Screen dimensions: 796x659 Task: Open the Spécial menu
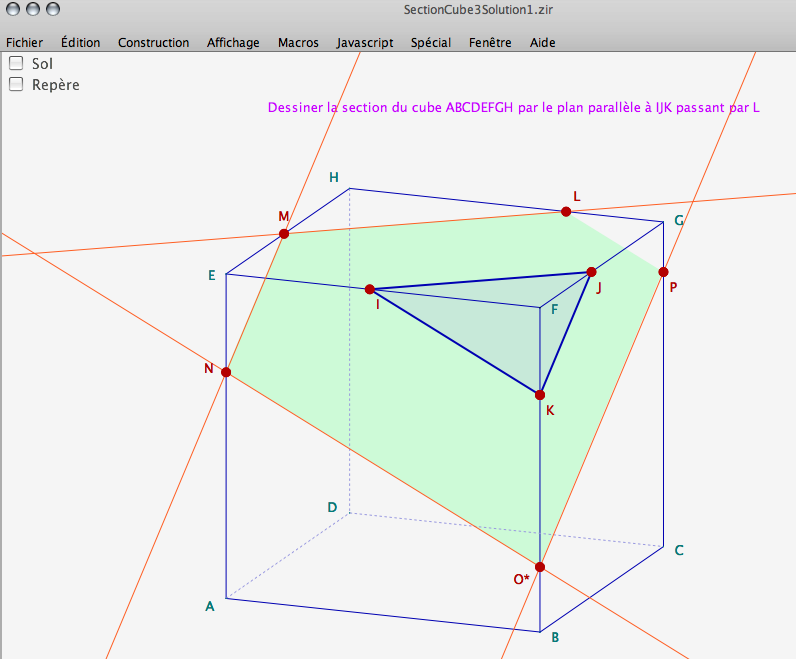pyautogui.click(x=431, y=43)
